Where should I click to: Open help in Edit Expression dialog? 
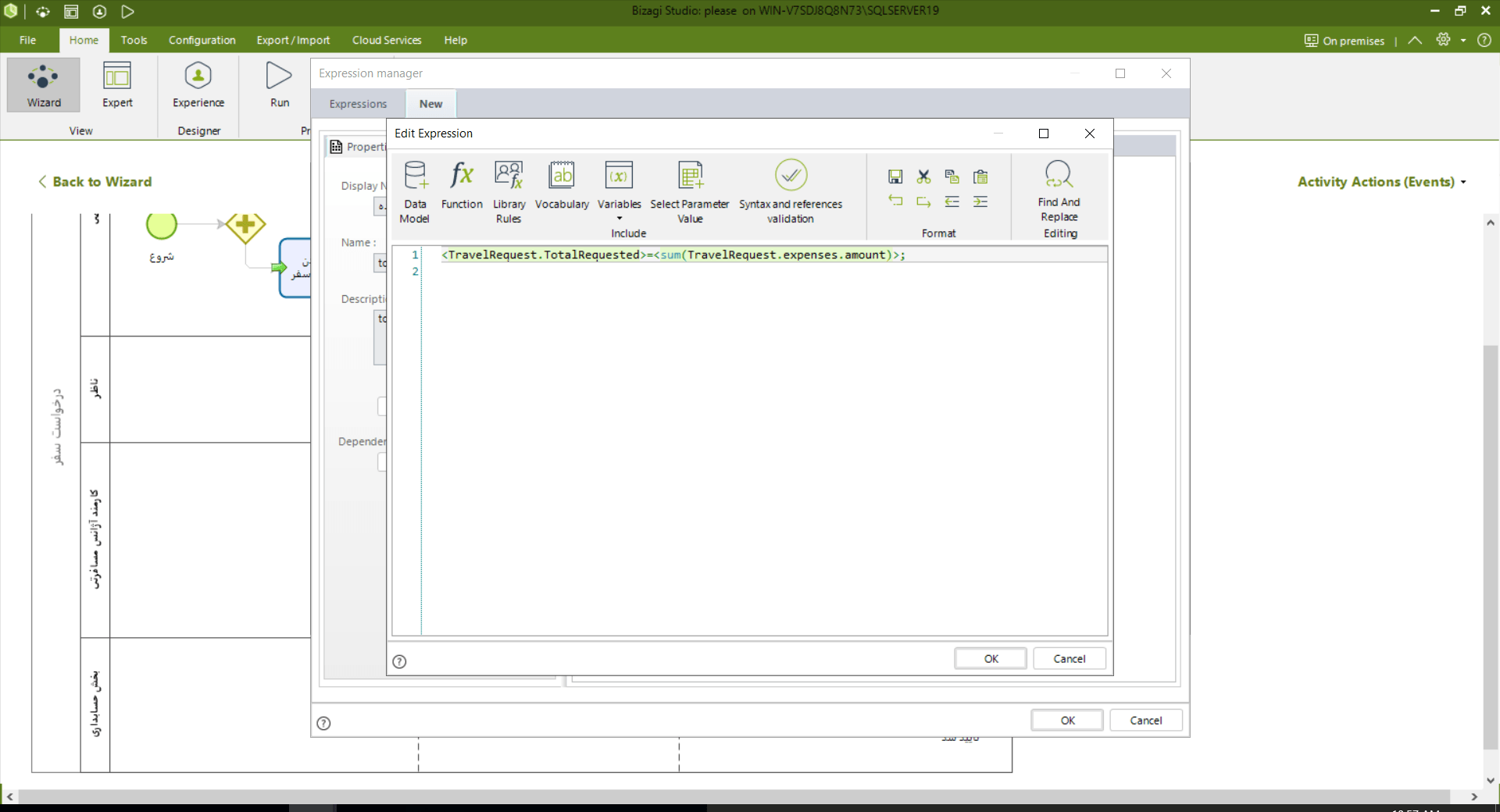pos(399,661)
